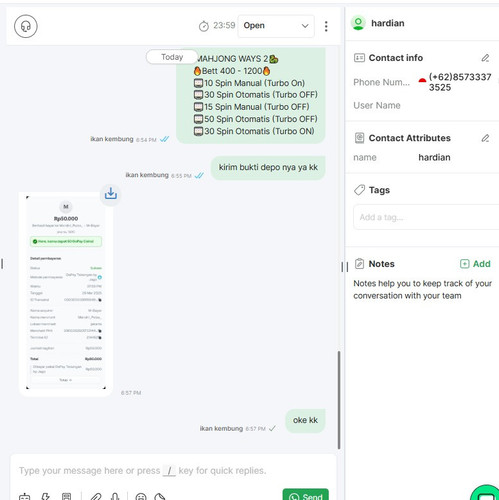The height and width of the screenshot is (500, 499).
Task: Click the 'Bett 400 - 1200' line
Action: (x=232, y=71)
